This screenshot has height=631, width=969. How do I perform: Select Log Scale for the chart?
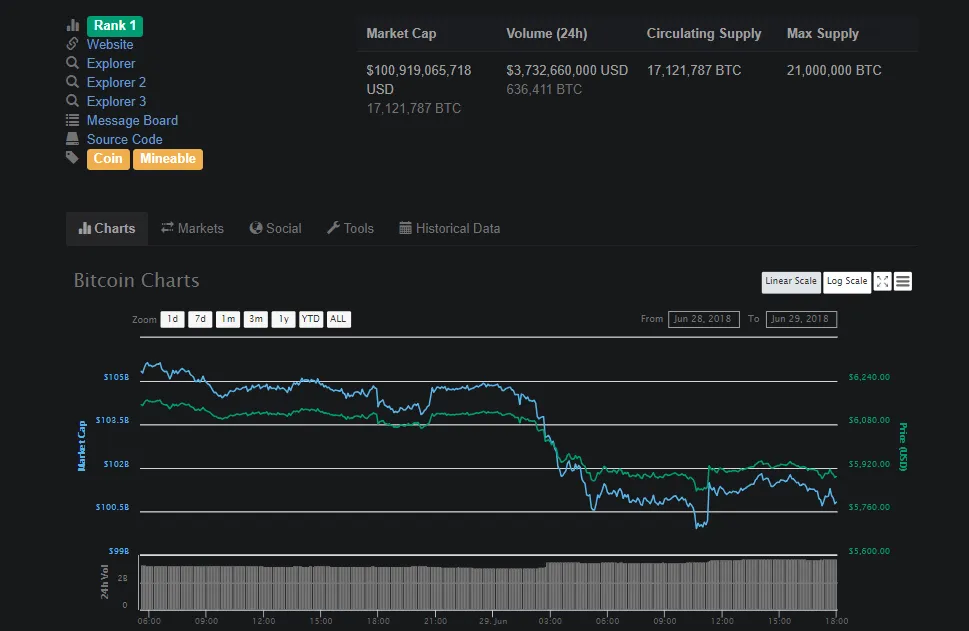[x=847, y=281]
